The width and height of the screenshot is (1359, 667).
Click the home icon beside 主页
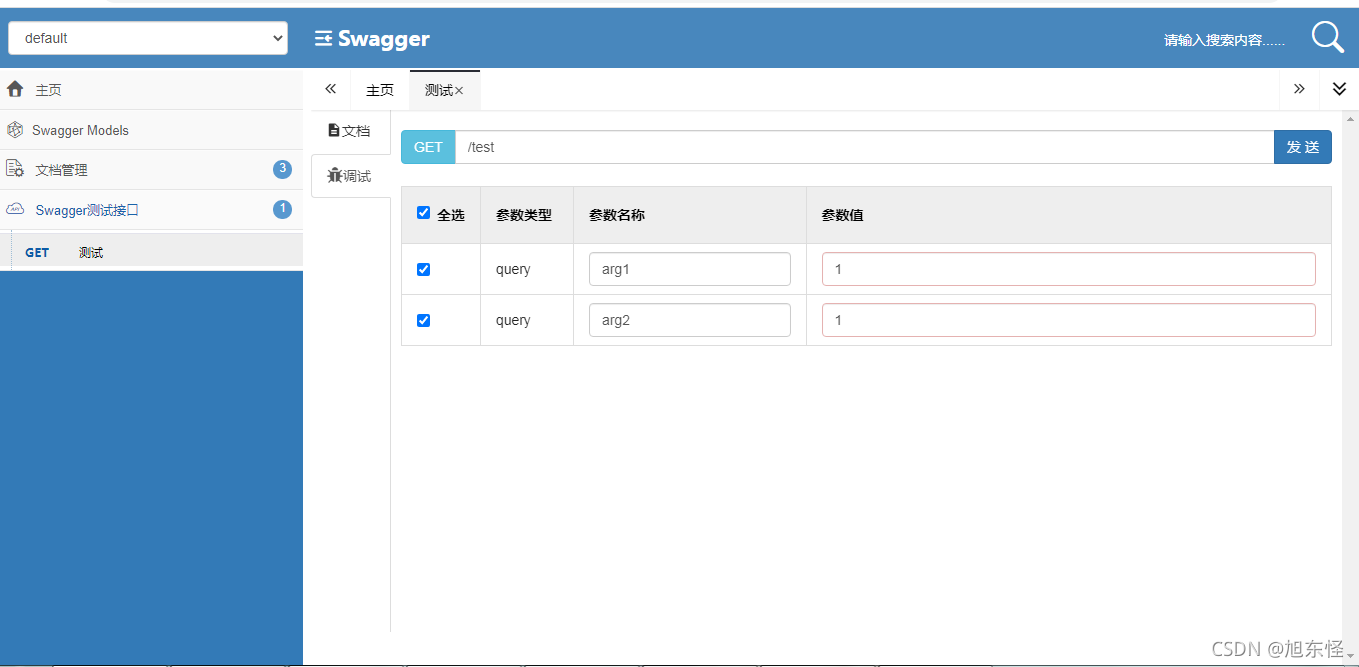point(14,89)
